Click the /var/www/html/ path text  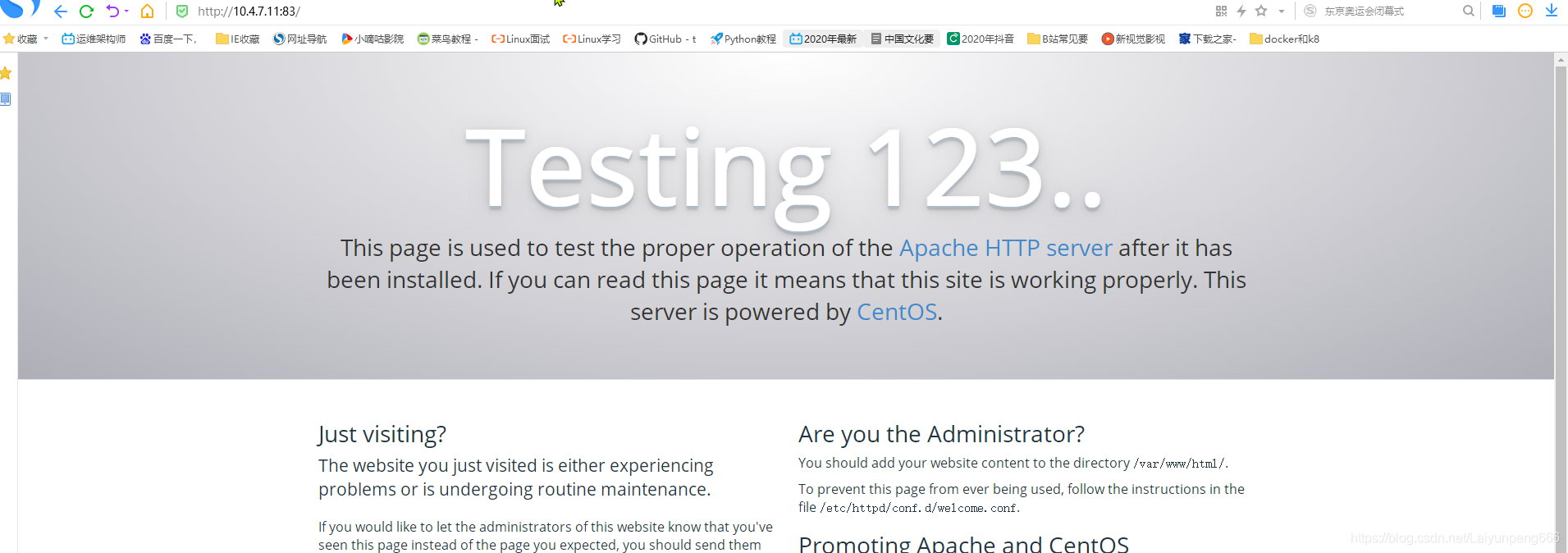click(x=1180, y=464)
